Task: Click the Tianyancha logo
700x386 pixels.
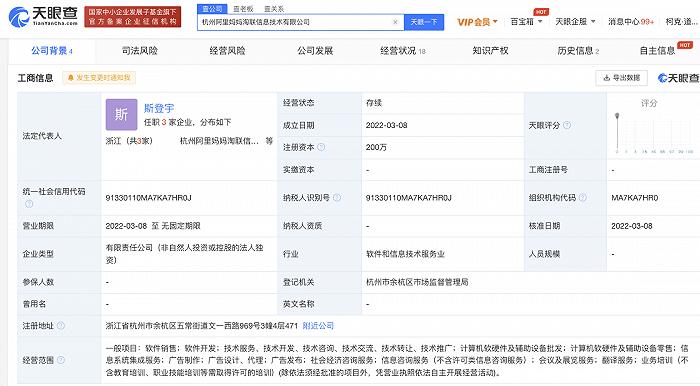Action: pyautogui.click(x=43, y=17)
